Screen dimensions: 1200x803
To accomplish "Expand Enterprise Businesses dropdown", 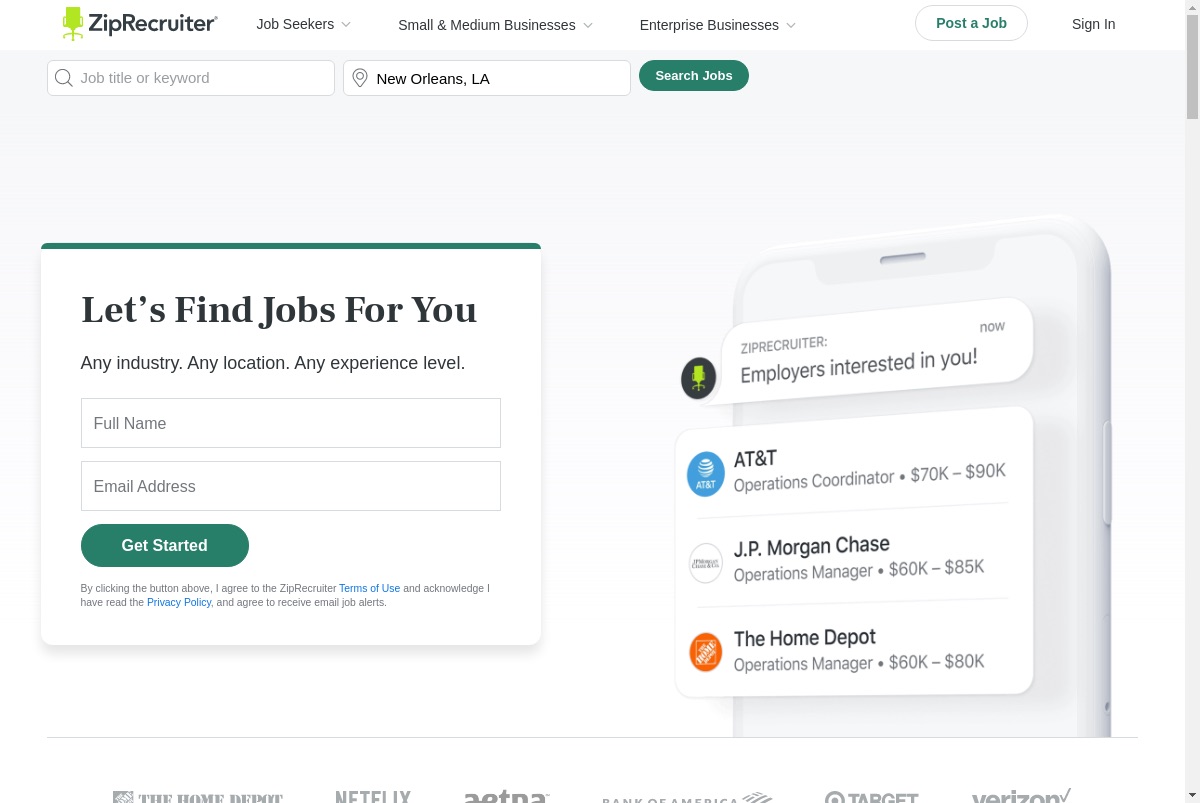I will tap(718, 25).
